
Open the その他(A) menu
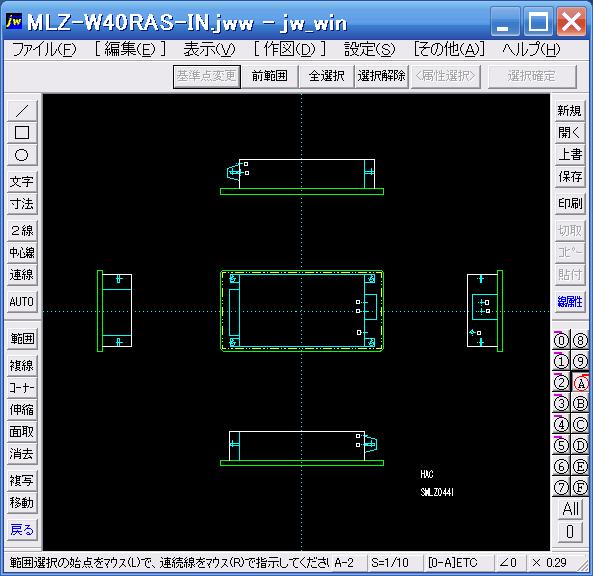point(449,50)
